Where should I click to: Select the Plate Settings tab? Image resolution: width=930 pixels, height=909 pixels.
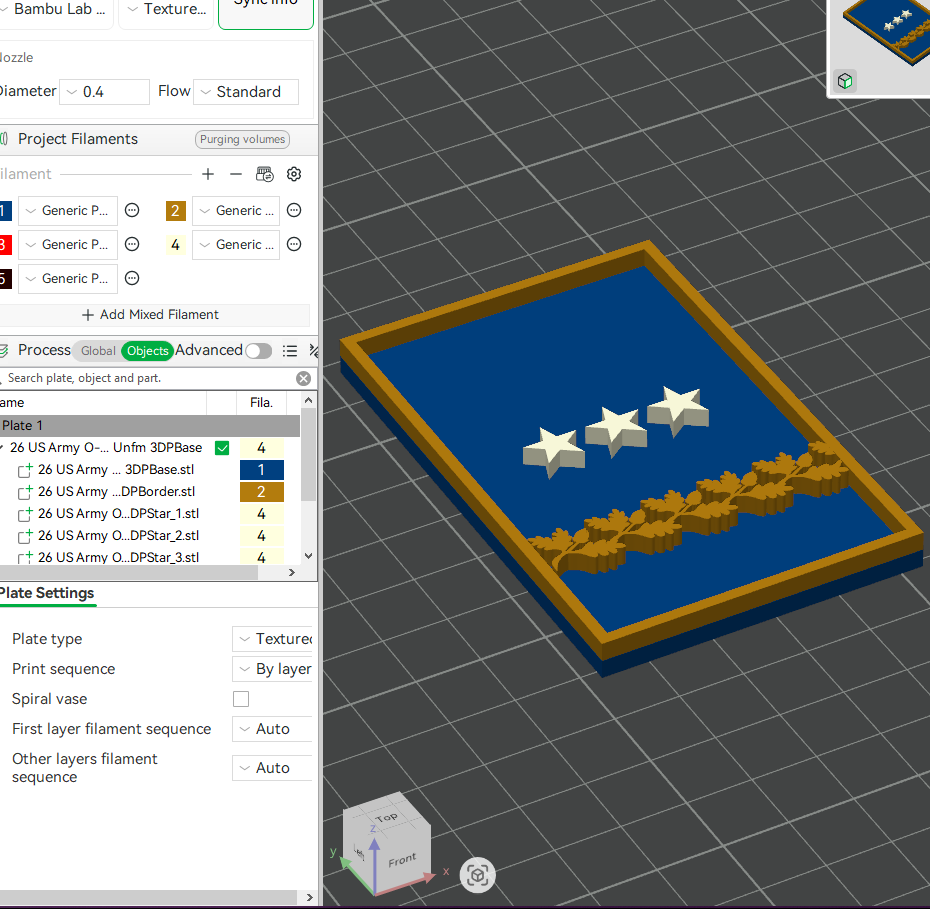pyautogui.click(x=47, y=593)
